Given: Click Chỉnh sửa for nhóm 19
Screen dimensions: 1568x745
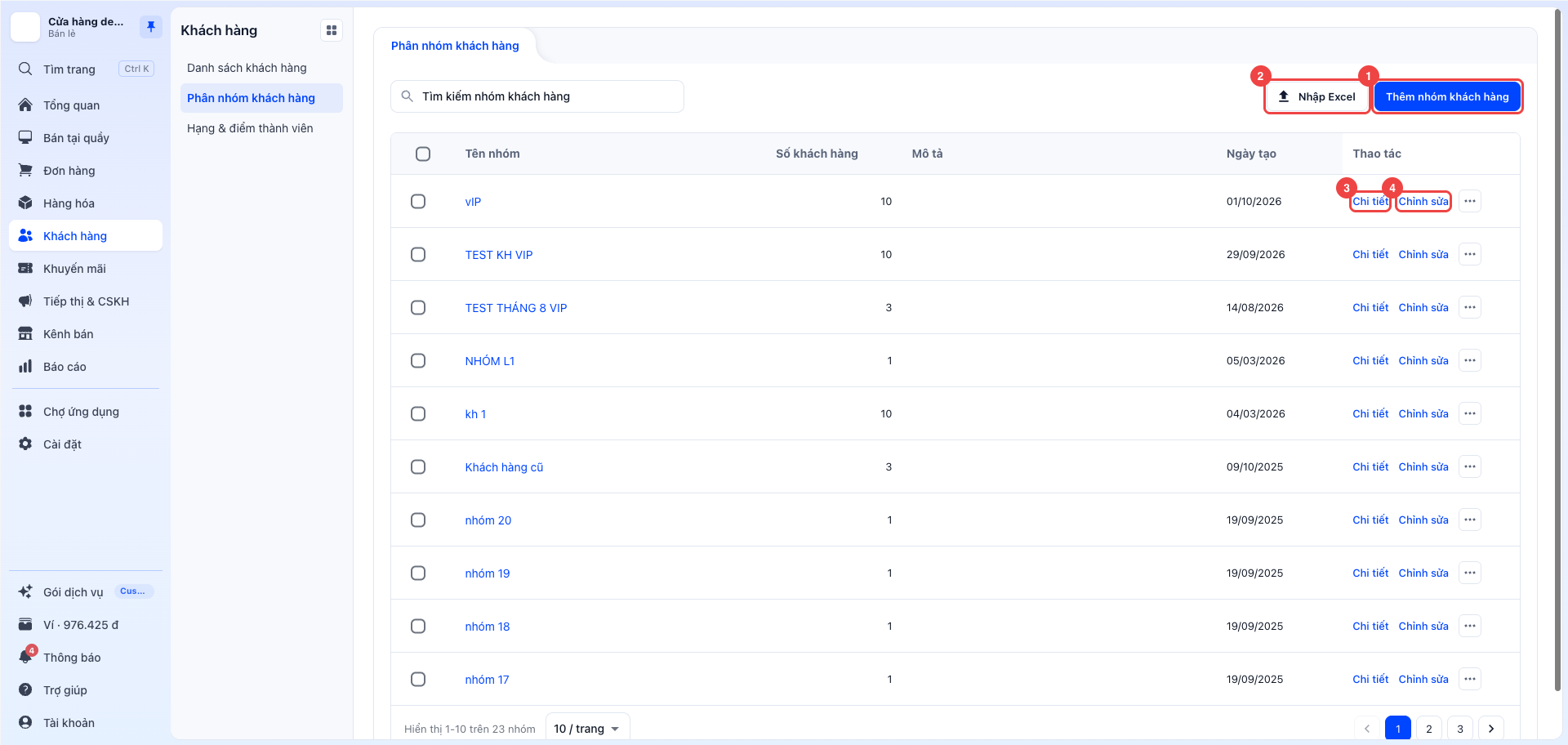Looking at the screenshot, I should coord(1423,573).
